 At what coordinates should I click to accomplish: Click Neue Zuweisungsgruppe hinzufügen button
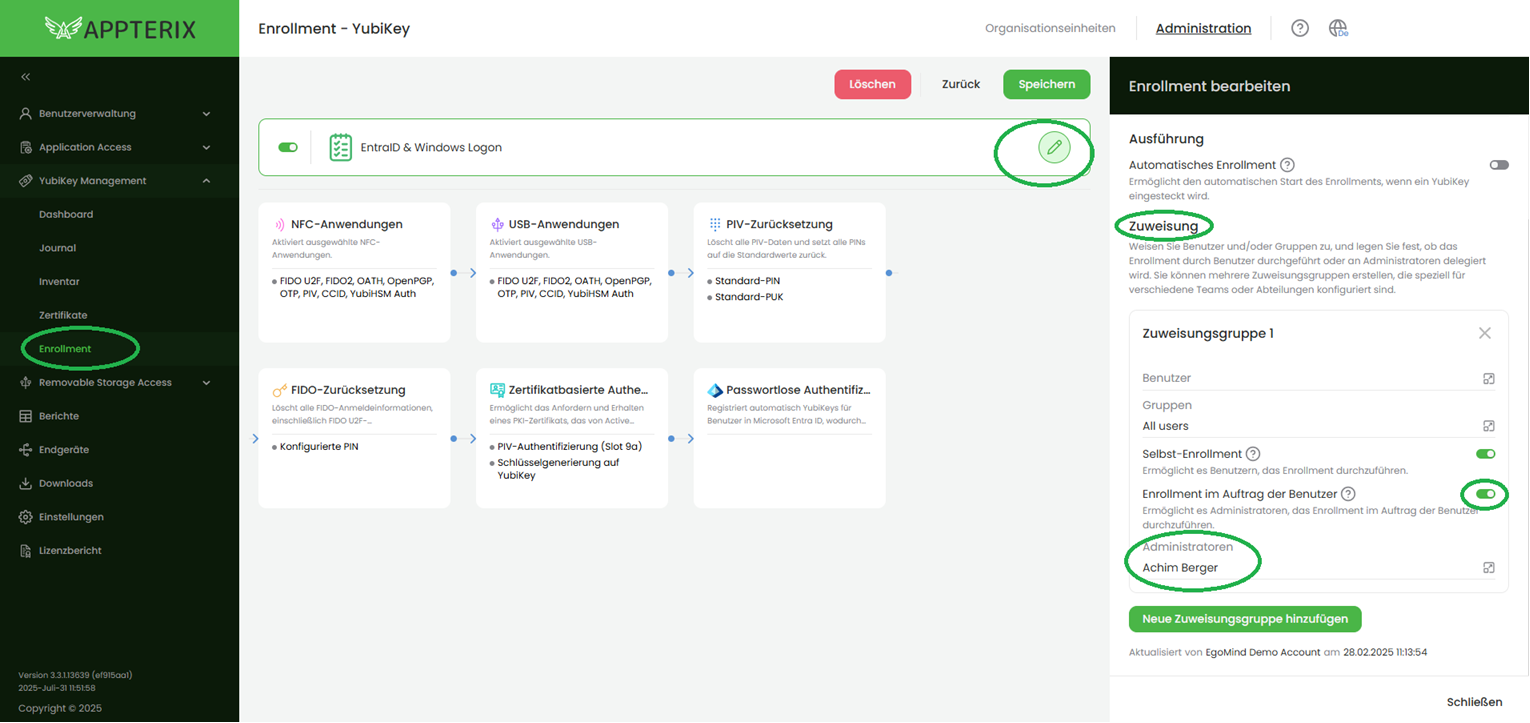point(1244,619)
